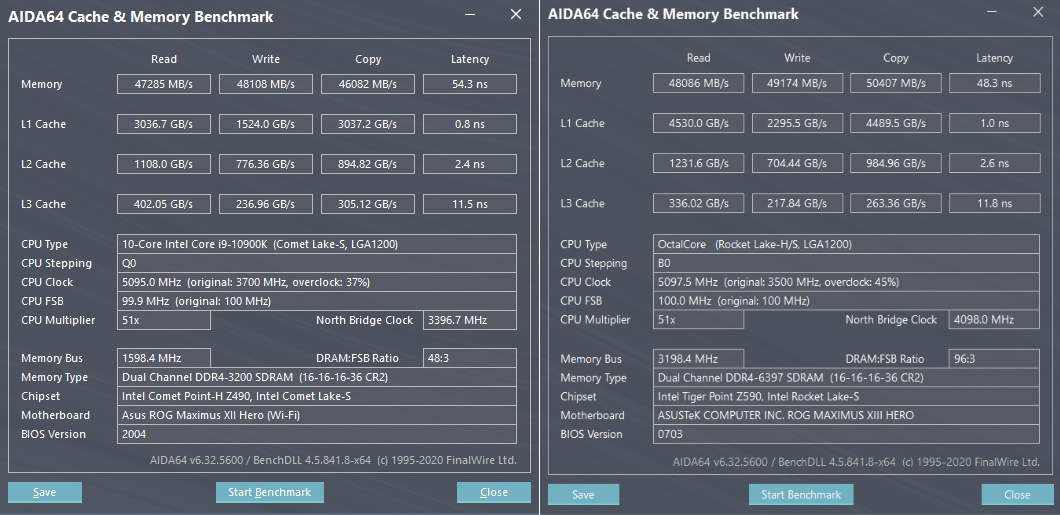Click the 2004 BIOS Version field
Viewport: 1060px width, 515px height.
(x=316, y=434)
